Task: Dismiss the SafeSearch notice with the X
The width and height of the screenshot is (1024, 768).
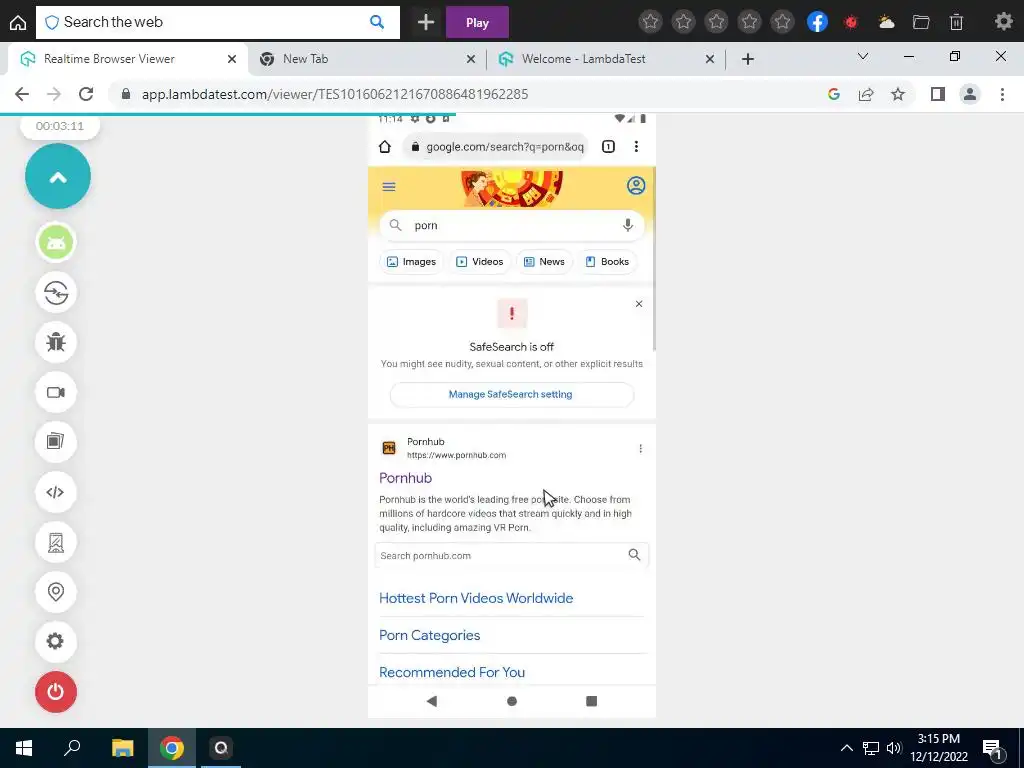Action: click(639, 304)
